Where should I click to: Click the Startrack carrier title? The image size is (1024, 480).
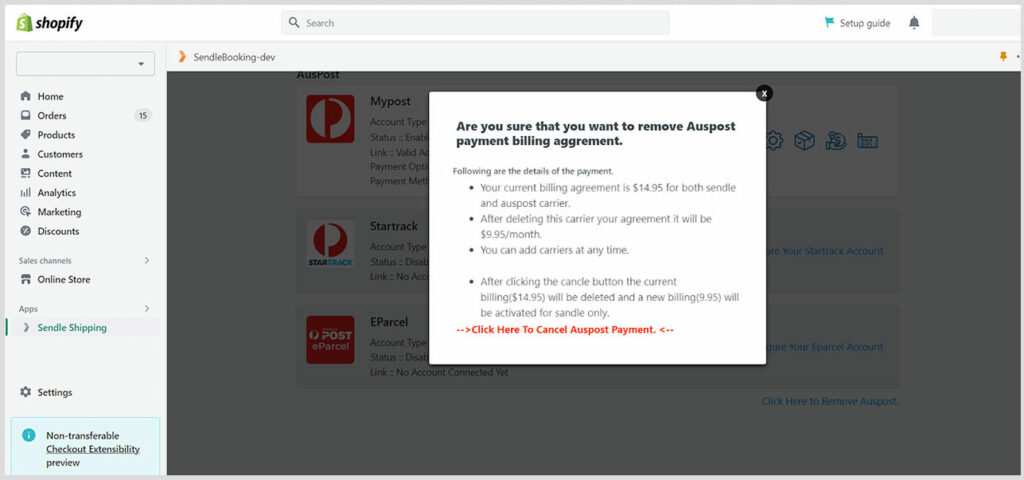[394, 226]
